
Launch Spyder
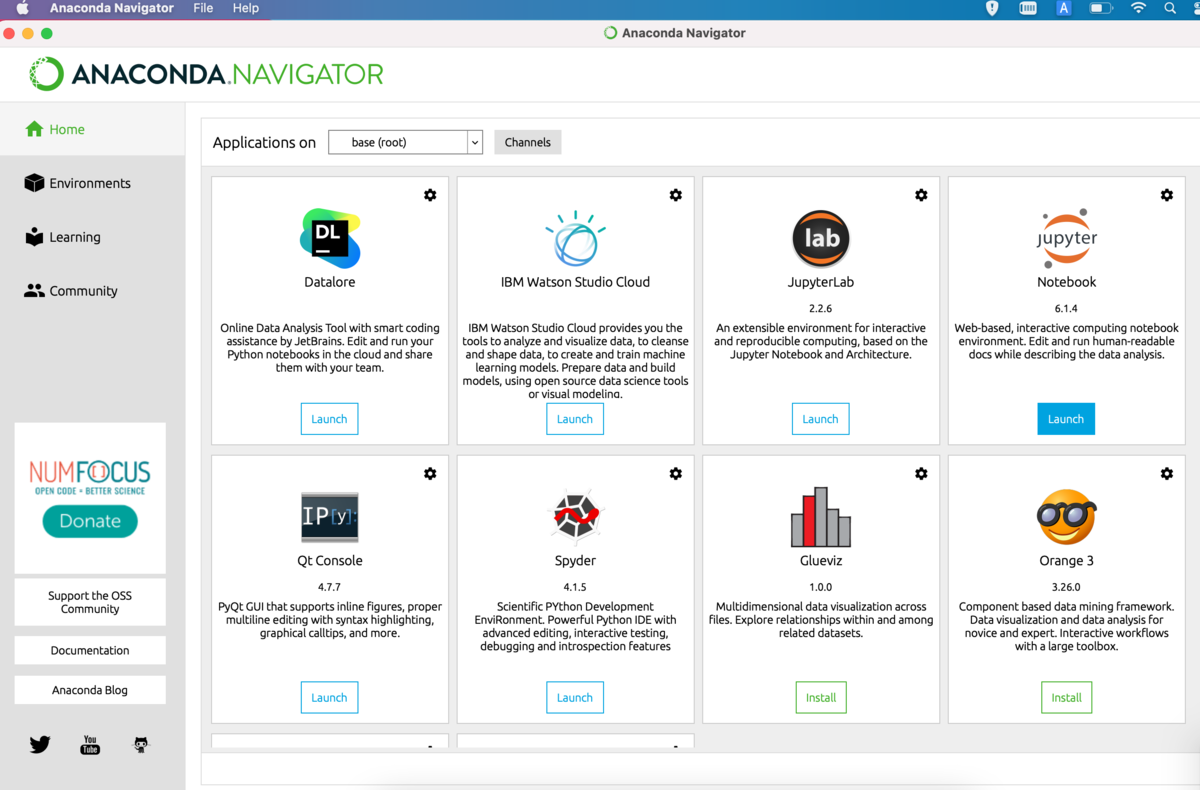575,698
